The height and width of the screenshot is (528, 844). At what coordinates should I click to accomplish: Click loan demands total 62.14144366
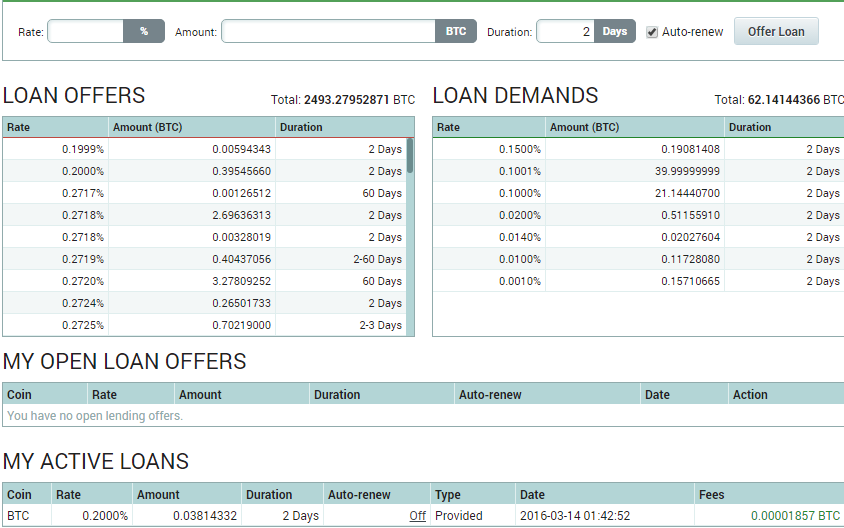tap(784, 100)
